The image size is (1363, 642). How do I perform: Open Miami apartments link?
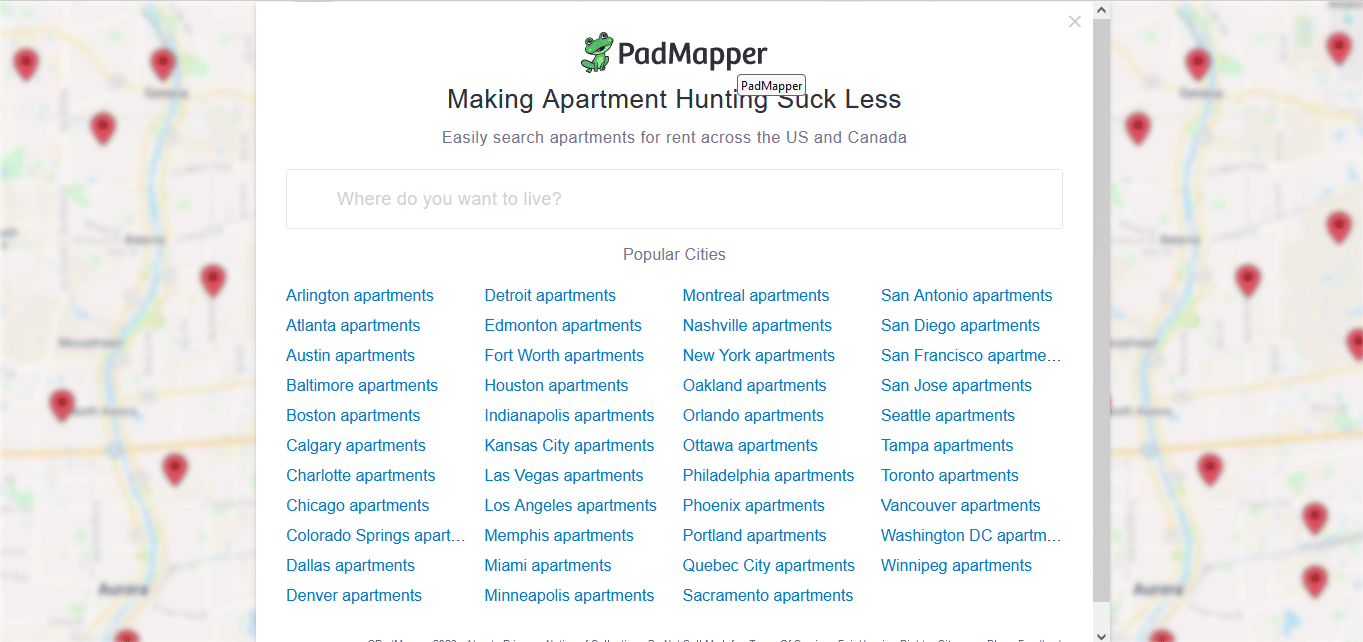[x=547, y=566]
